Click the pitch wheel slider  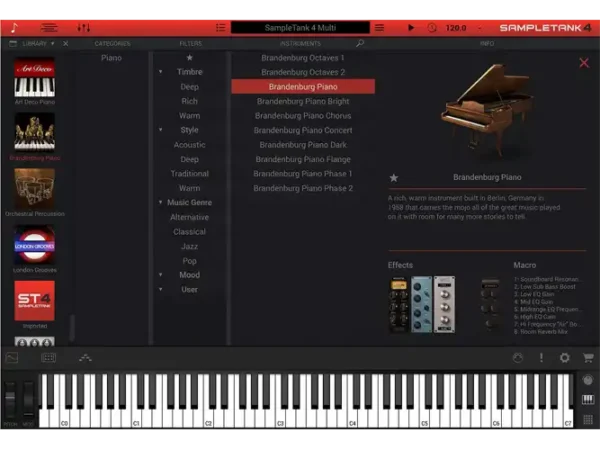(10, 399)
